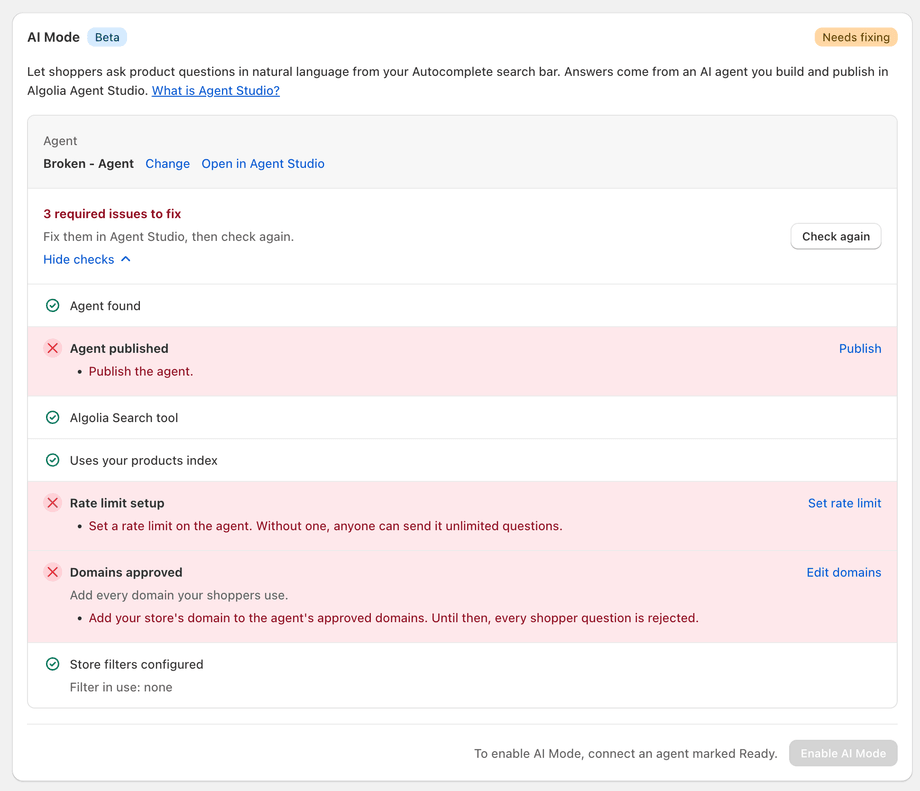Viewport: 920px width, 791px height.
Task: Click the 3 required issues to fix heading
Action: [112, 214]
